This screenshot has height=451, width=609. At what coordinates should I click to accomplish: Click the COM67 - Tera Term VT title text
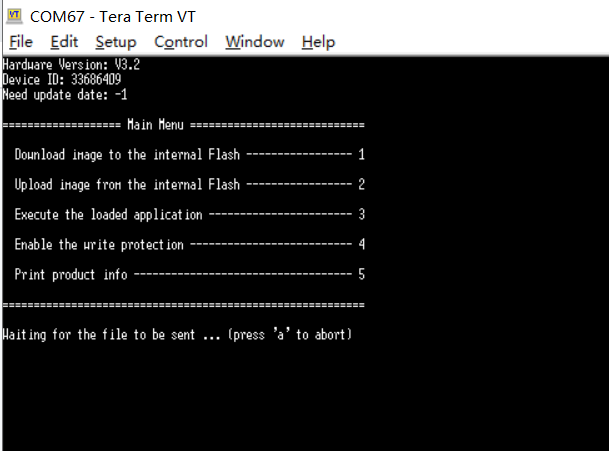[x=113, y=17]
